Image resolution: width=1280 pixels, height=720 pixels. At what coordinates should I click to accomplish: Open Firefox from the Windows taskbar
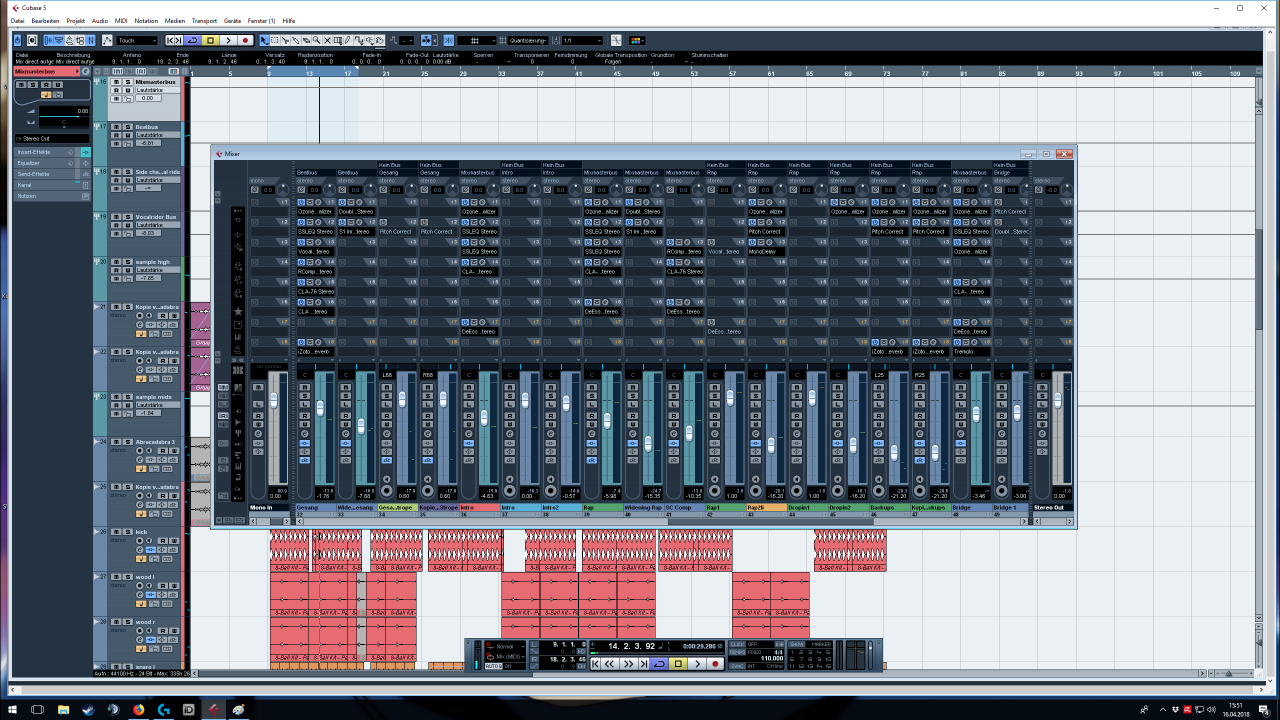tap(138, 709)
